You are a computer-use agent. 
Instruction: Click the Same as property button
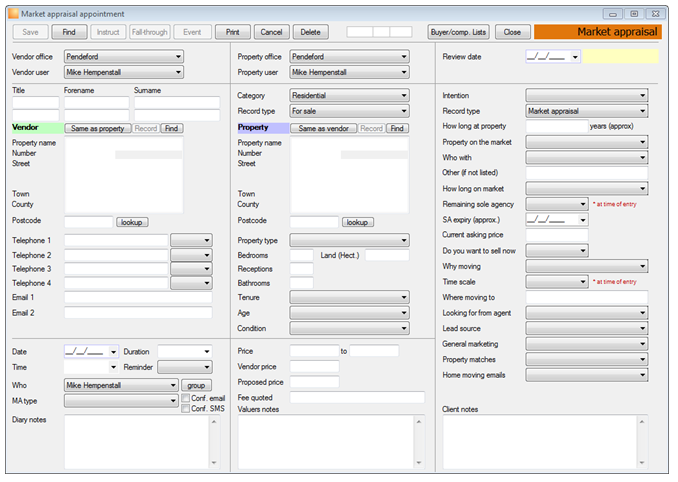pyautogui.click(x=98, y=128)
